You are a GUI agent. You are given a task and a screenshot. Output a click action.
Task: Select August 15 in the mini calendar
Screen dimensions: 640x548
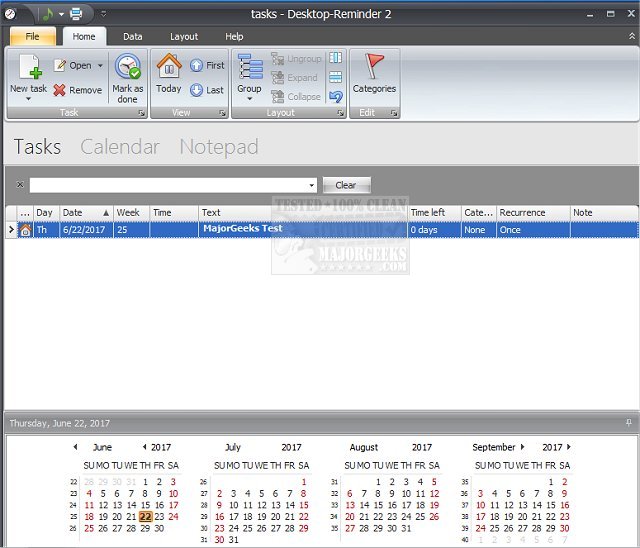tap(378, 505)
